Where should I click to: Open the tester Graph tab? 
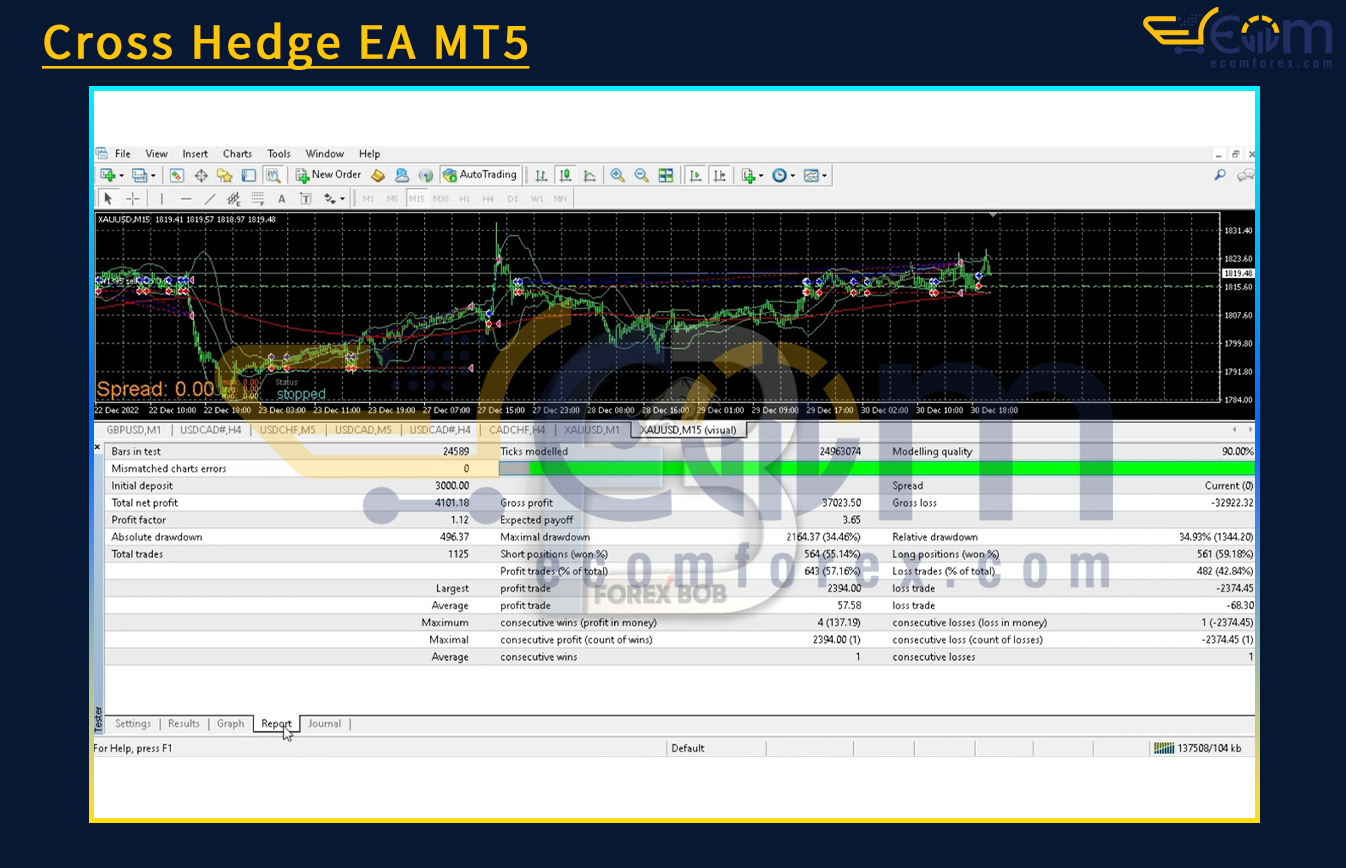231,724
